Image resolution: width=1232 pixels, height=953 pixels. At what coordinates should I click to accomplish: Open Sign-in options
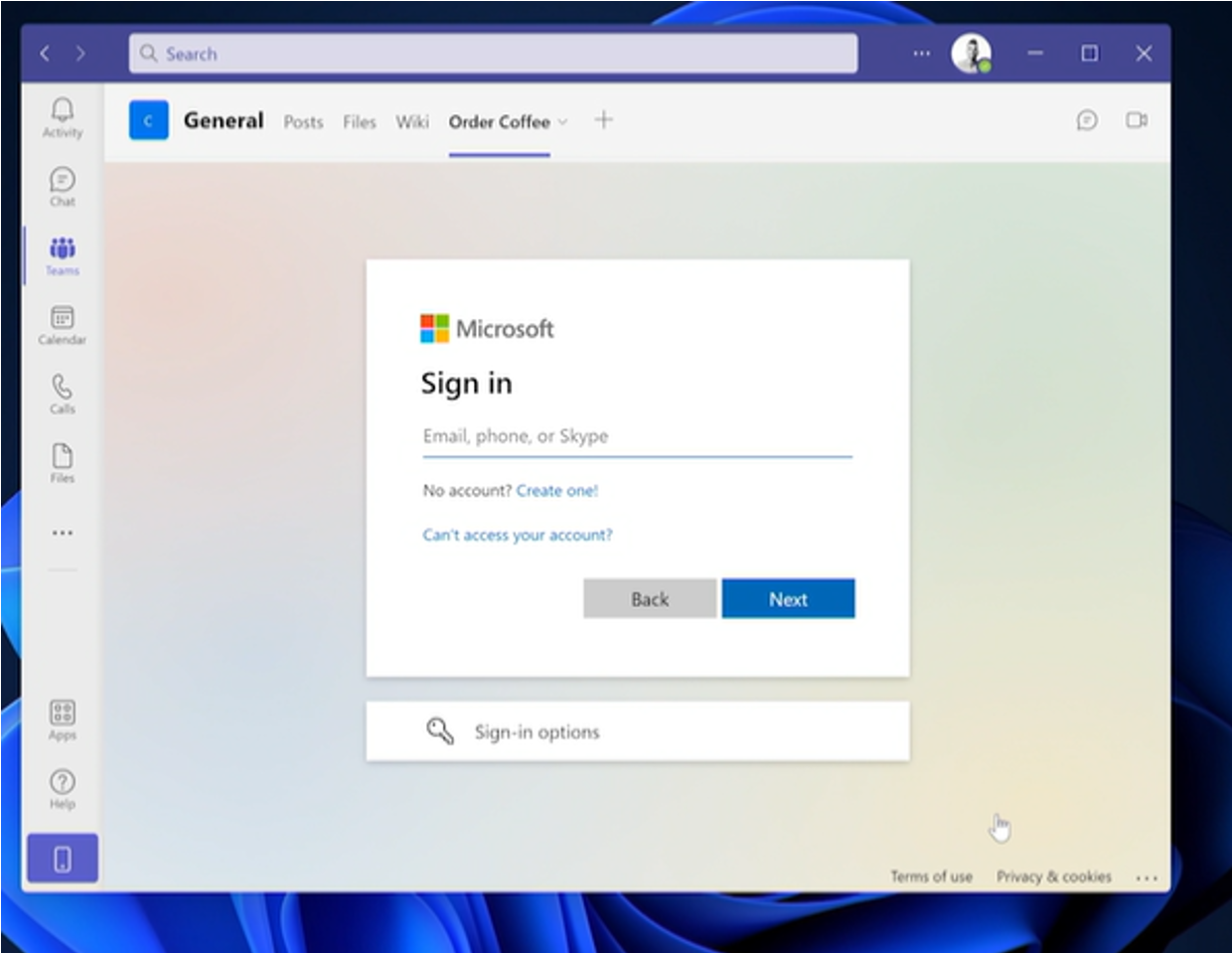[637, 731]
